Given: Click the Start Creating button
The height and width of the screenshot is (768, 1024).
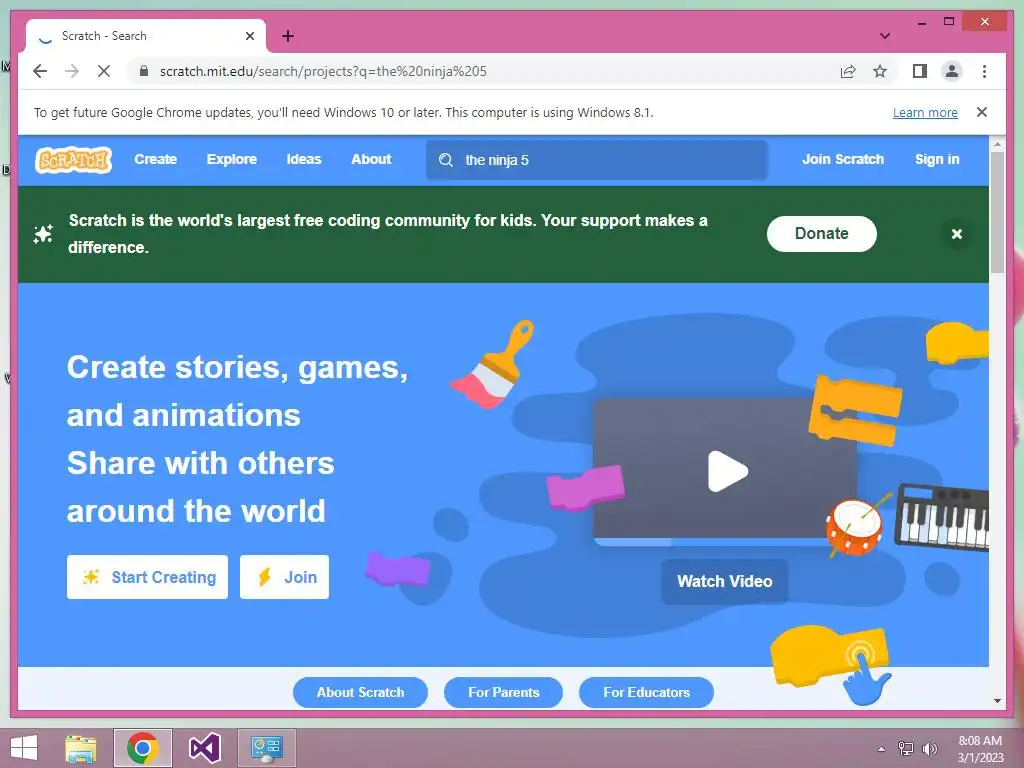Looking at the screenshot, I should pyautogui.click(x=148, y=577).
